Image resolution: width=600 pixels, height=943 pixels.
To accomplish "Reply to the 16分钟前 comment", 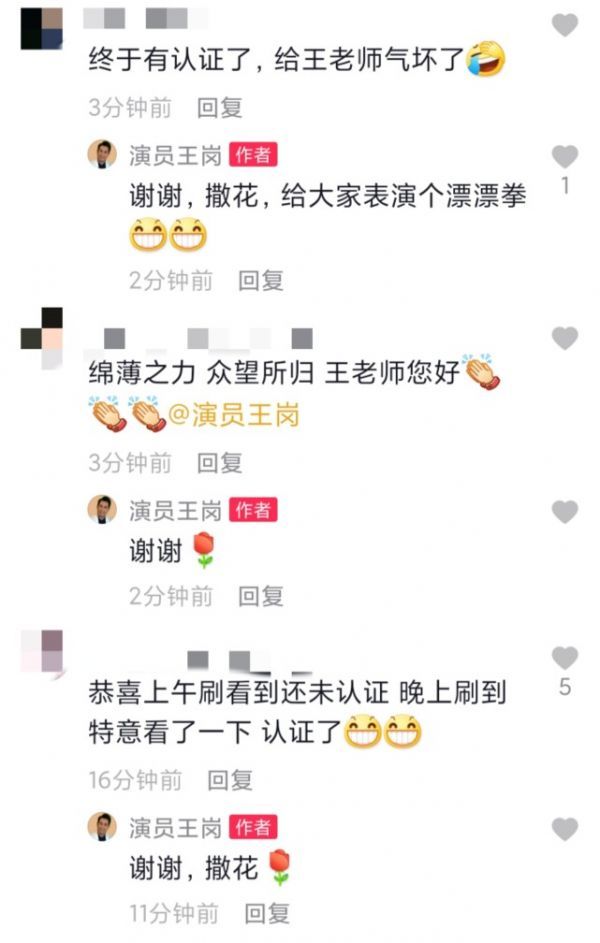I will 230,780.
